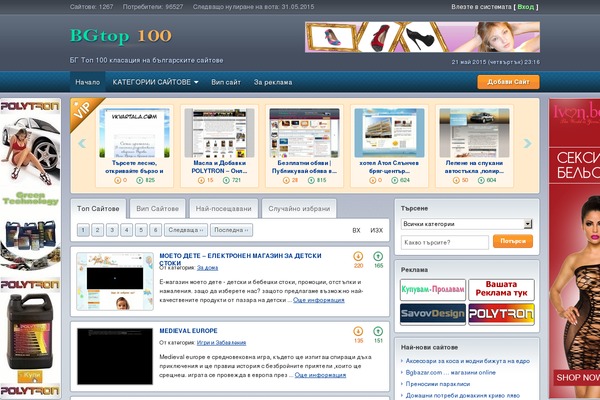Open the Преносими параклиси link
600x400 pixels.
tap(438, 384)
